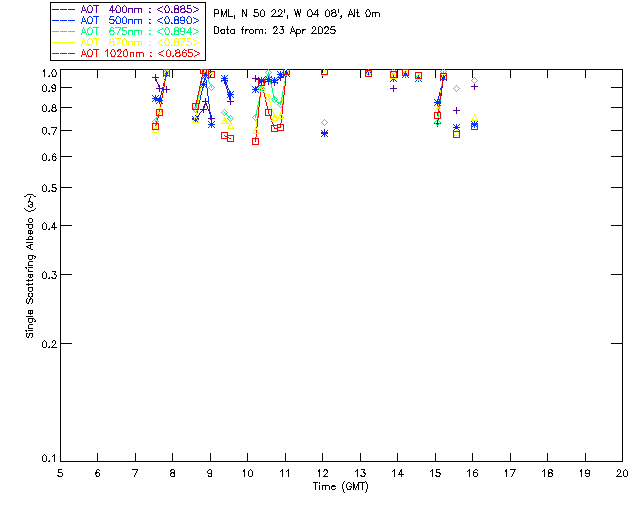
Task: Click the AOT 500nm legend entry
Action: [x=126, y=20]
